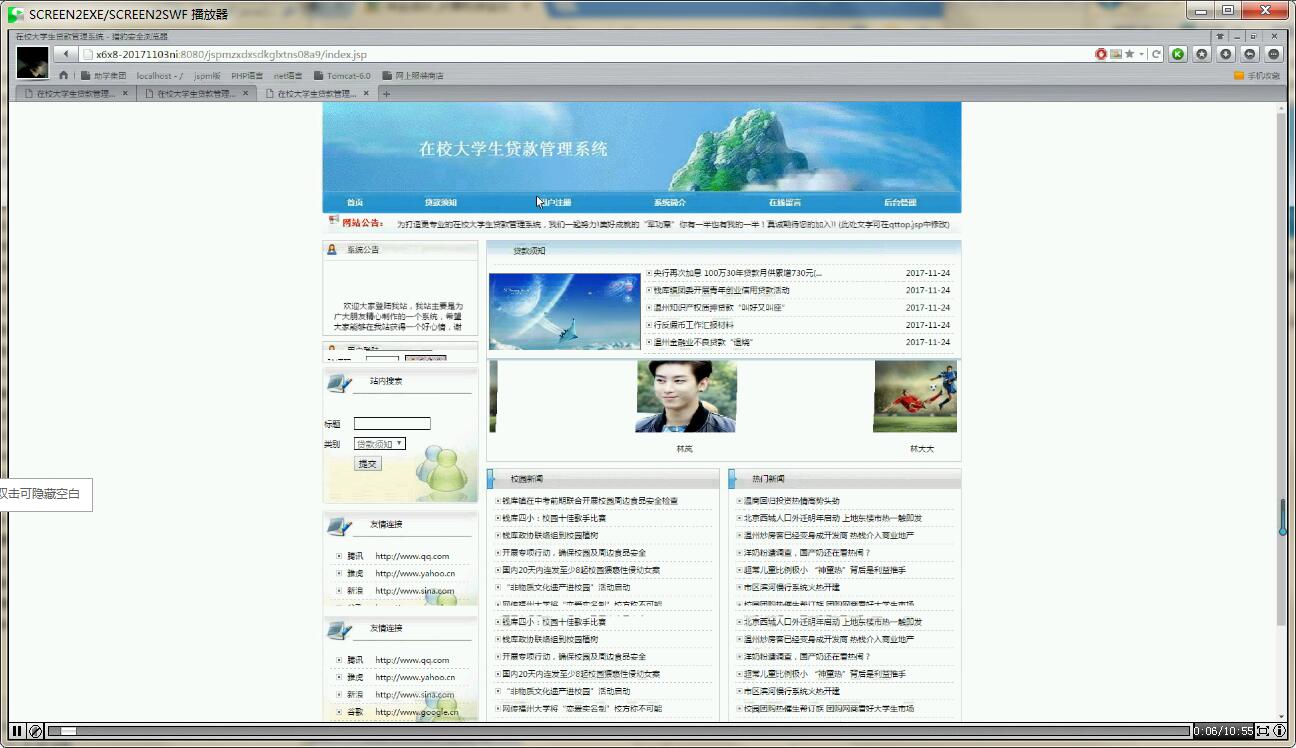Toggle the player fullscreen icon
The width and height of the screenshot is (1296, 748).
(x=1263, y=731)
